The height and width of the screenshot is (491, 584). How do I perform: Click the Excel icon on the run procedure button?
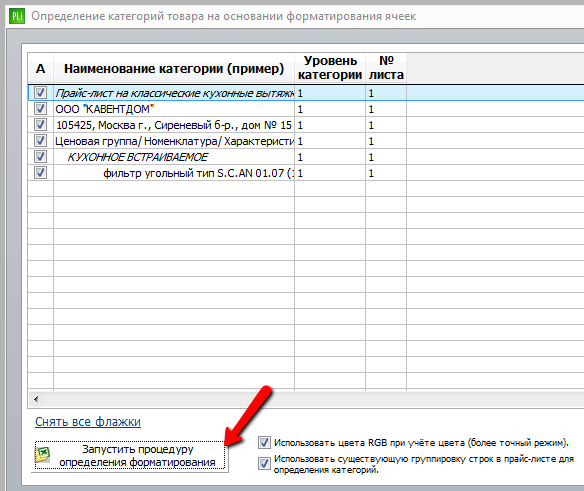tap(43, 455)
